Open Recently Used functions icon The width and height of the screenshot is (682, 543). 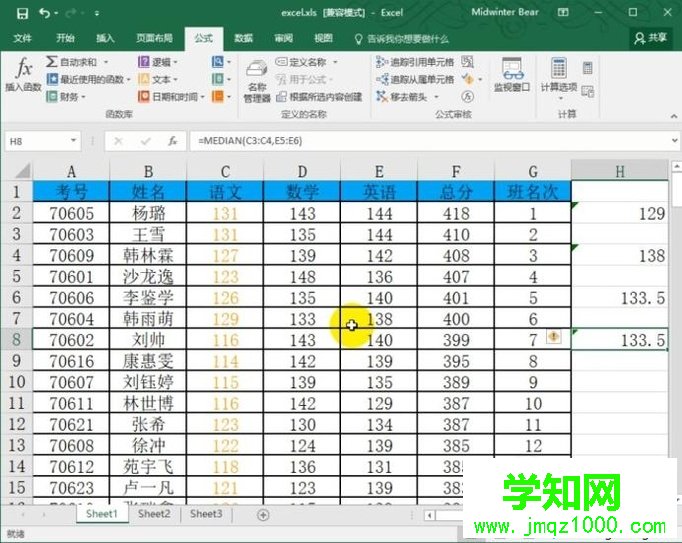52,79
